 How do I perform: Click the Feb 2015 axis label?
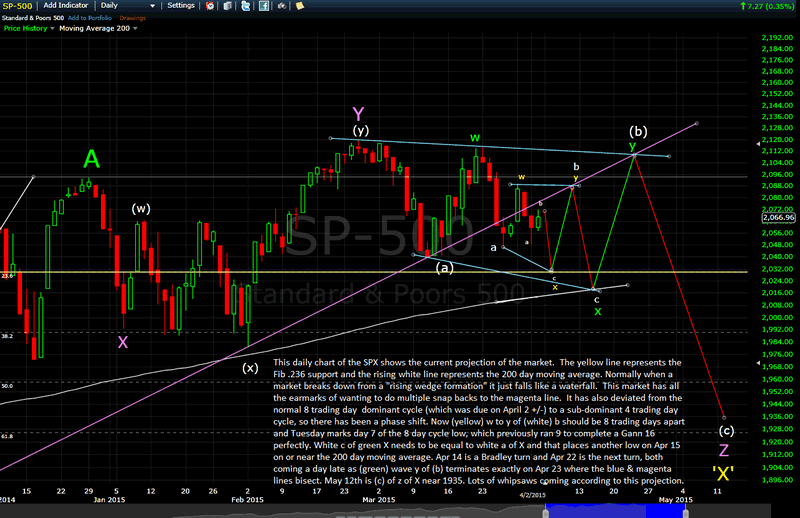[247, 500]
